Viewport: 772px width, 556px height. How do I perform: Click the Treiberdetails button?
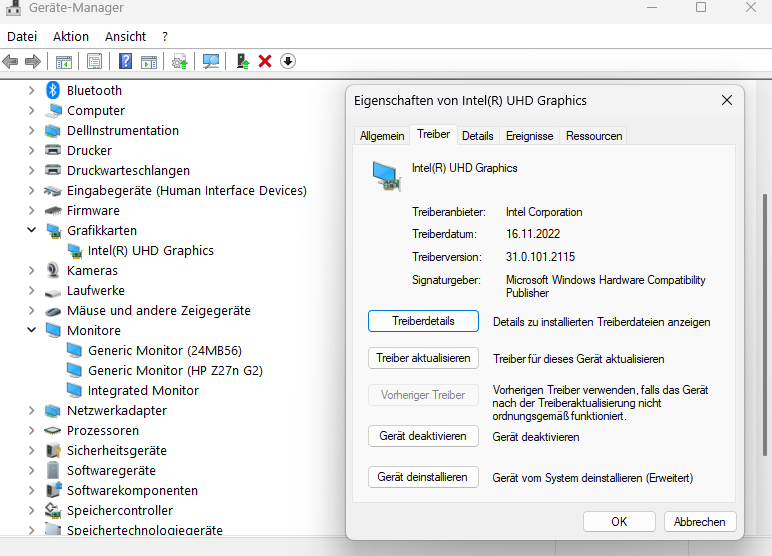[423, 321]
